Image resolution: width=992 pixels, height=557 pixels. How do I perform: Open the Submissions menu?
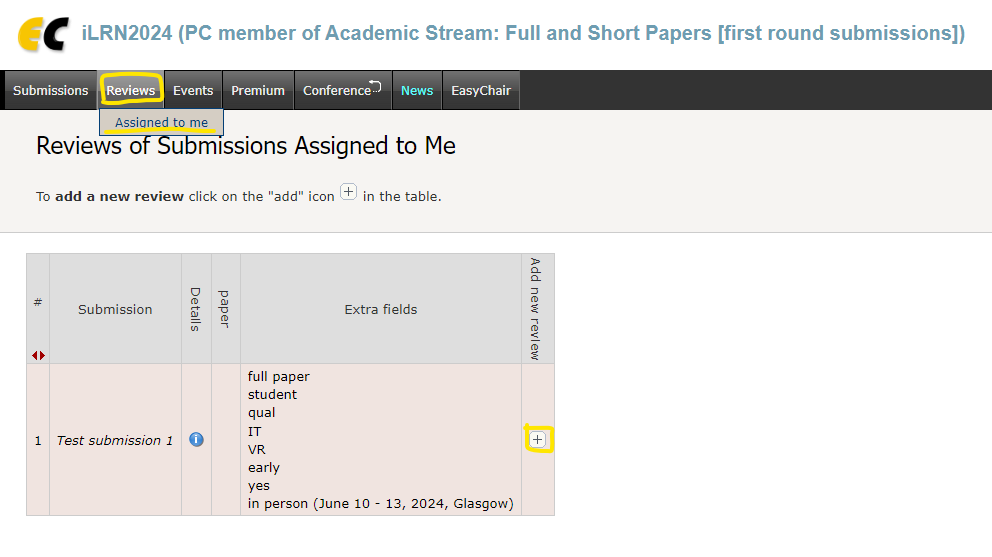click(x=51, y=90)
